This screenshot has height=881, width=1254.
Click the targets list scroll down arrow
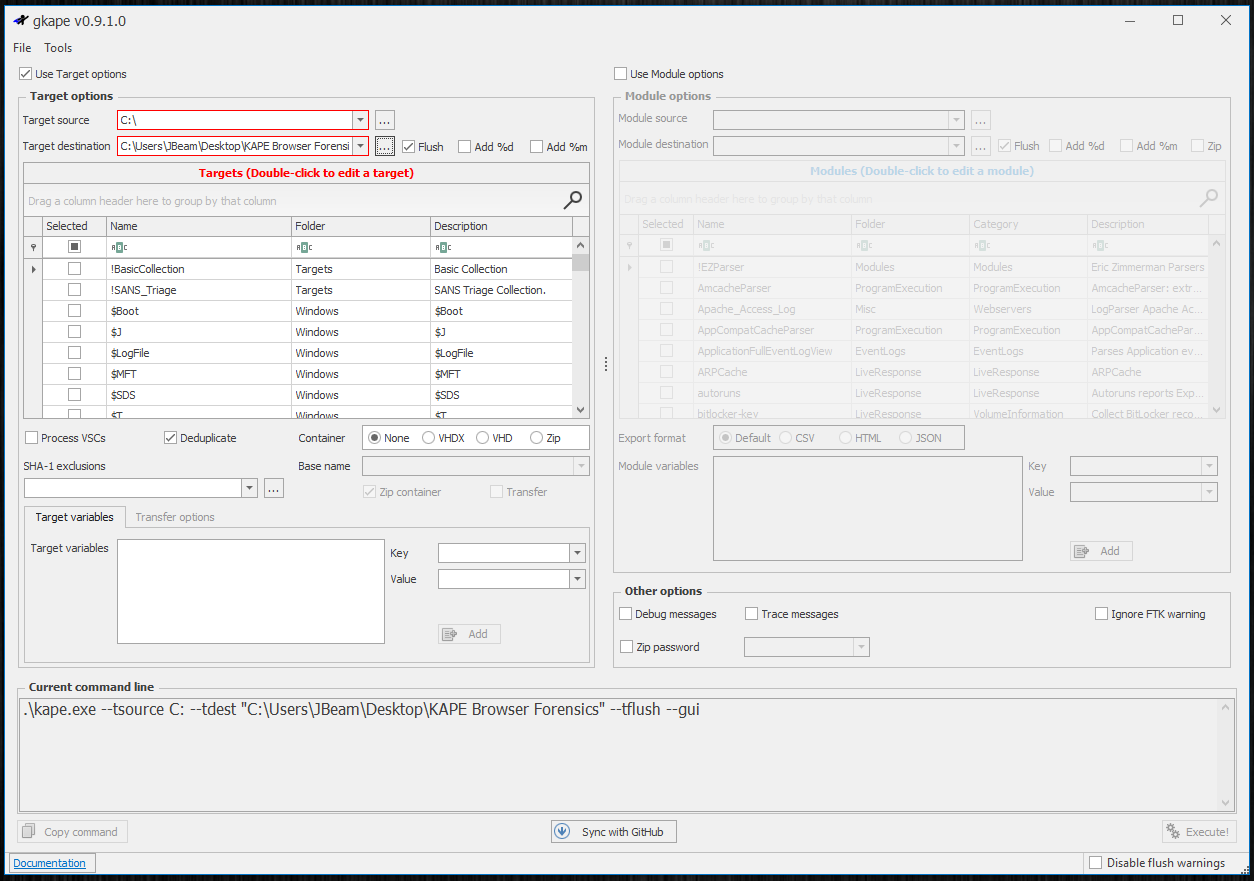click(581, 409)
